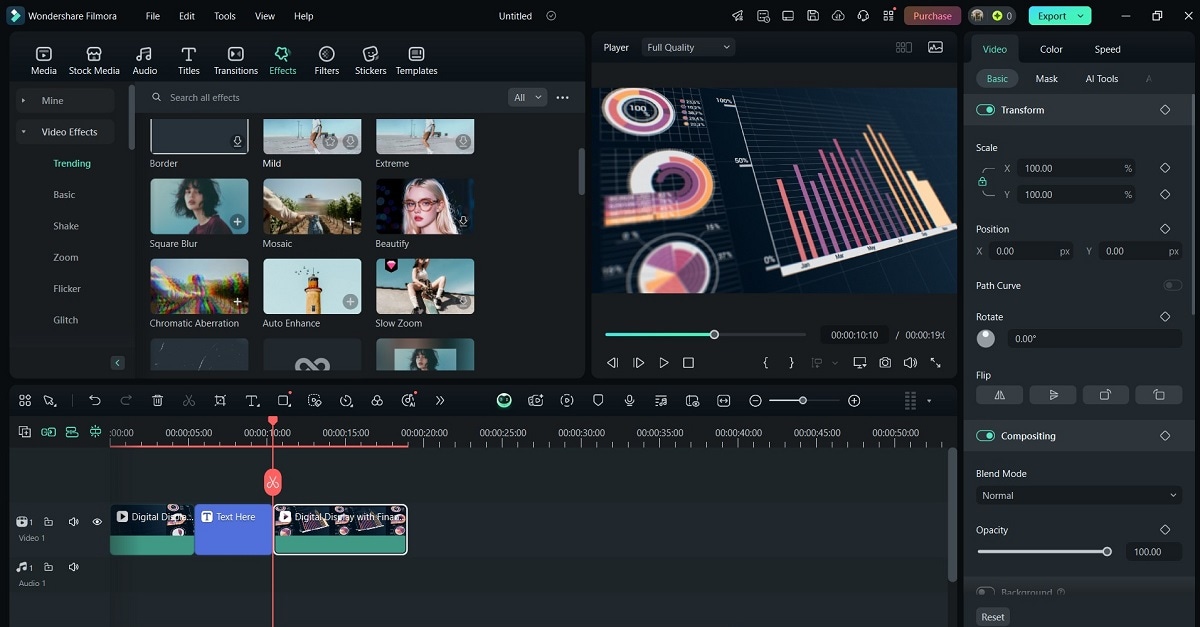Add keyframe for Transform section
Screen dimensions: 1200x627
coord(1165,110)
